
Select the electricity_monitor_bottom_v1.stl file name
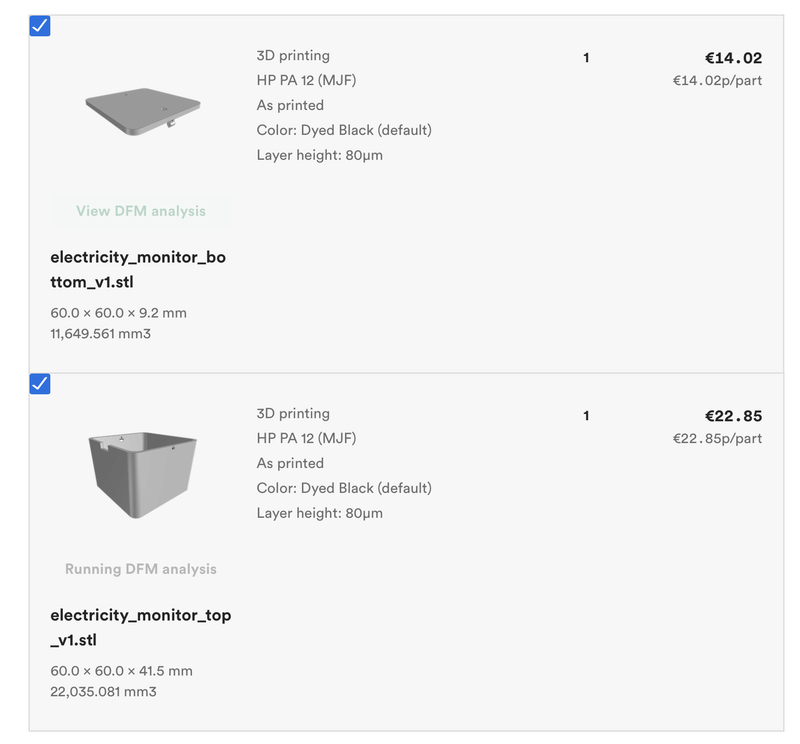click(x=138, y=270)
